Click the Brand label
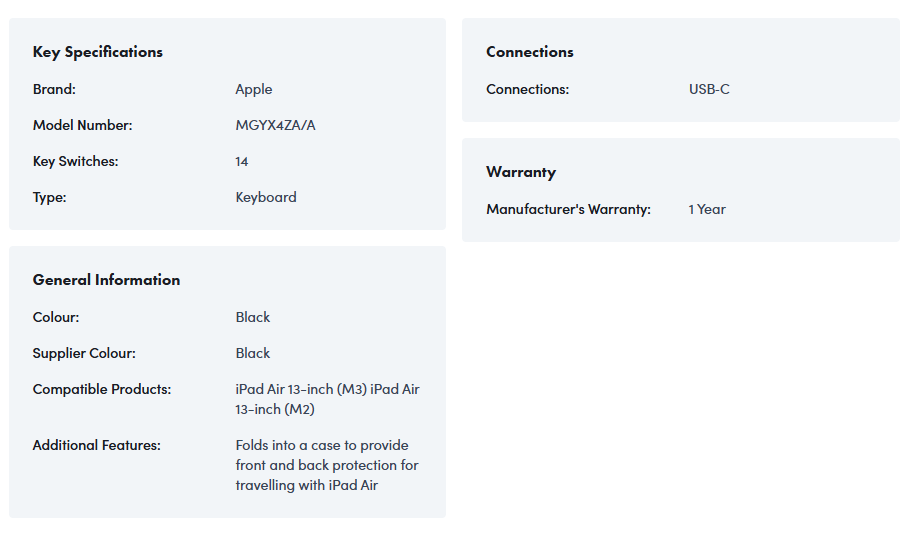This screenshot has height=541, width=916. click(x=54, y=89)
